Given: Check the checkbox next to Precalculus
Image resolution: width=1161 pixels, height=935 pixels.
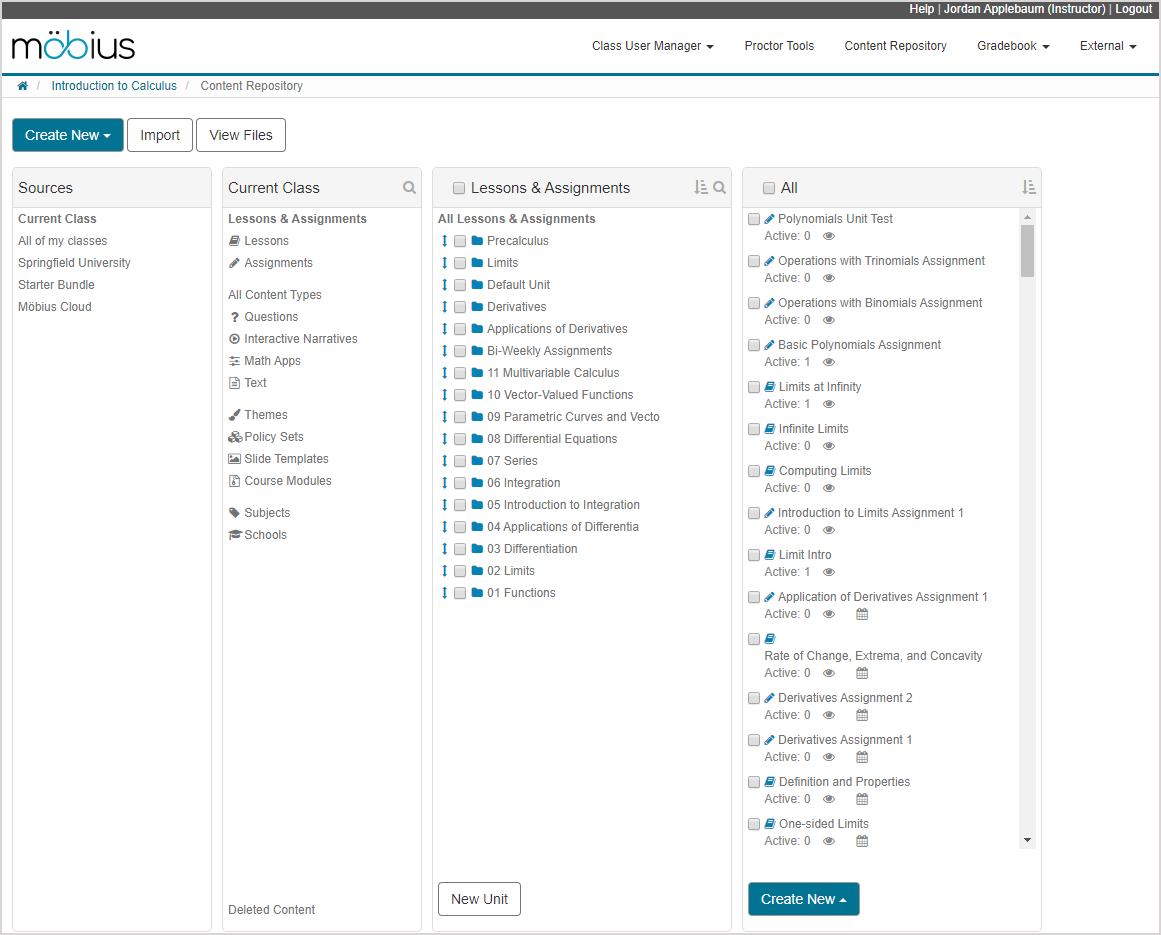Looking at the screenshot, I should point(460,240).
